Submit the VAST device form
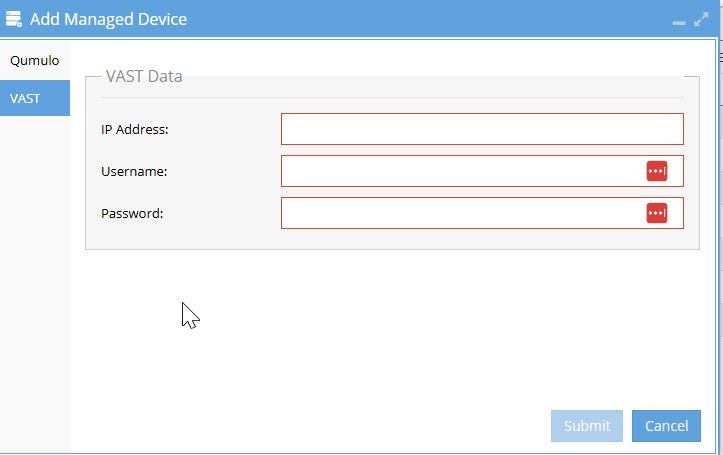This screenshot has width=723, height=455. click(587, 426)
